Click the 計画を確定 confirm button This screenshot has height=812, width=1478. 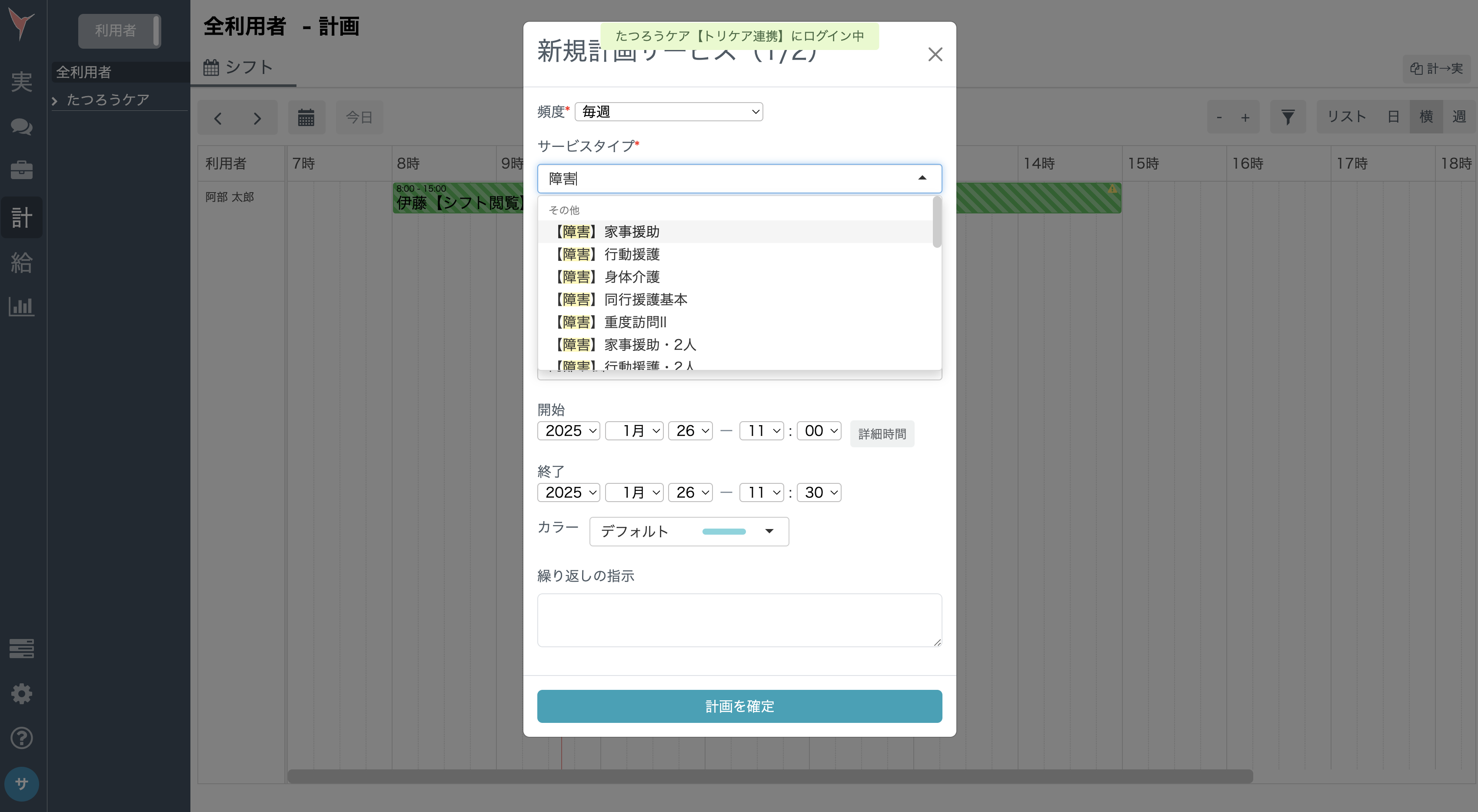[739, 706]
